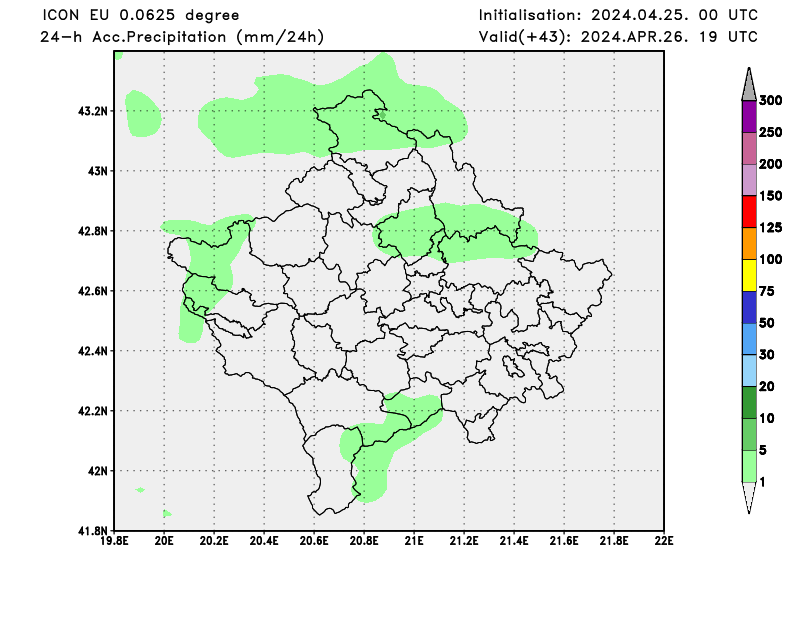Click the '42.2N' latitude label
The image size is (800, 618).
pos(92,411)
